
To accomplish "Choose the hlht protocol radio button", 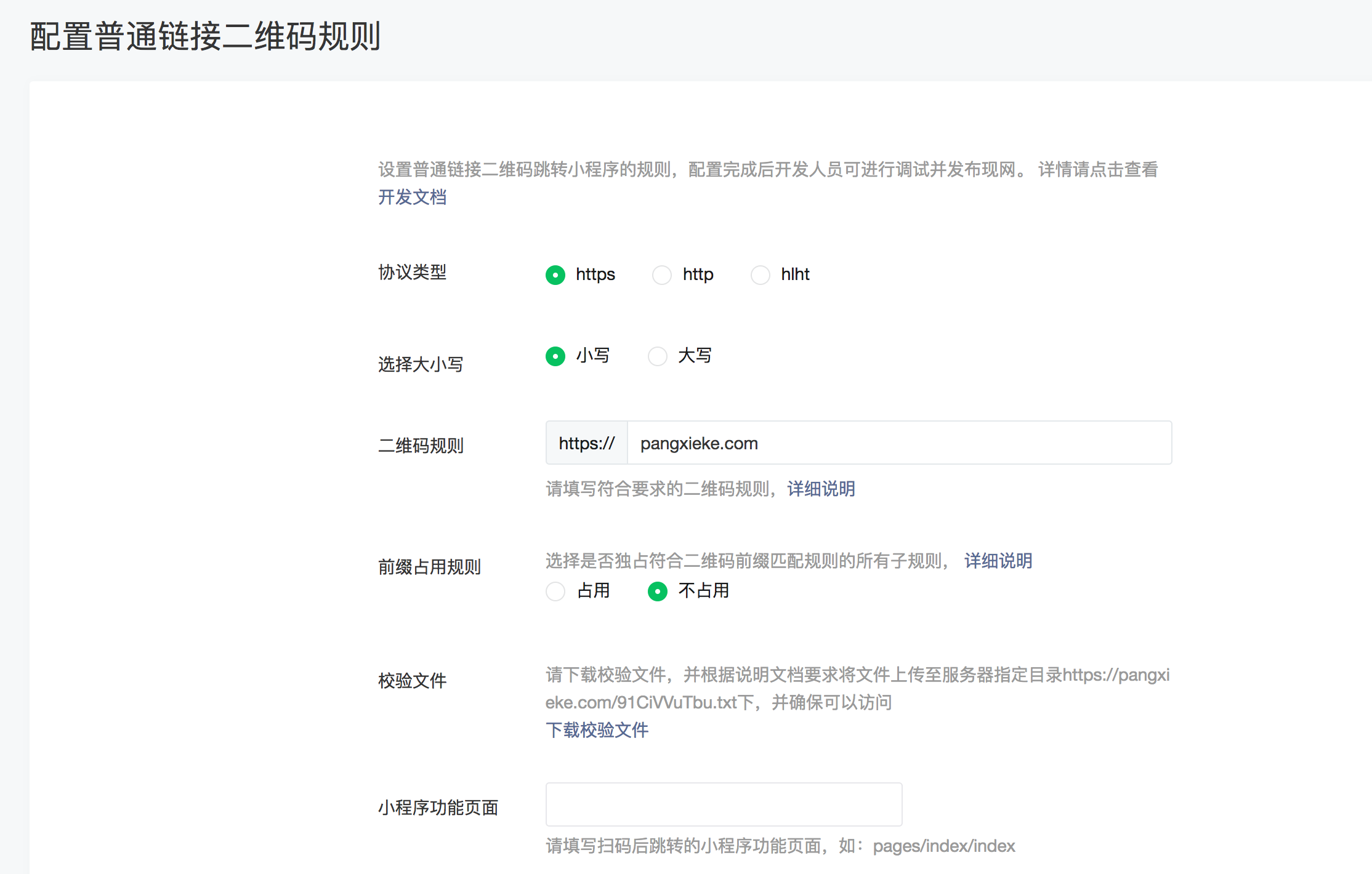I will pos(761,275).
